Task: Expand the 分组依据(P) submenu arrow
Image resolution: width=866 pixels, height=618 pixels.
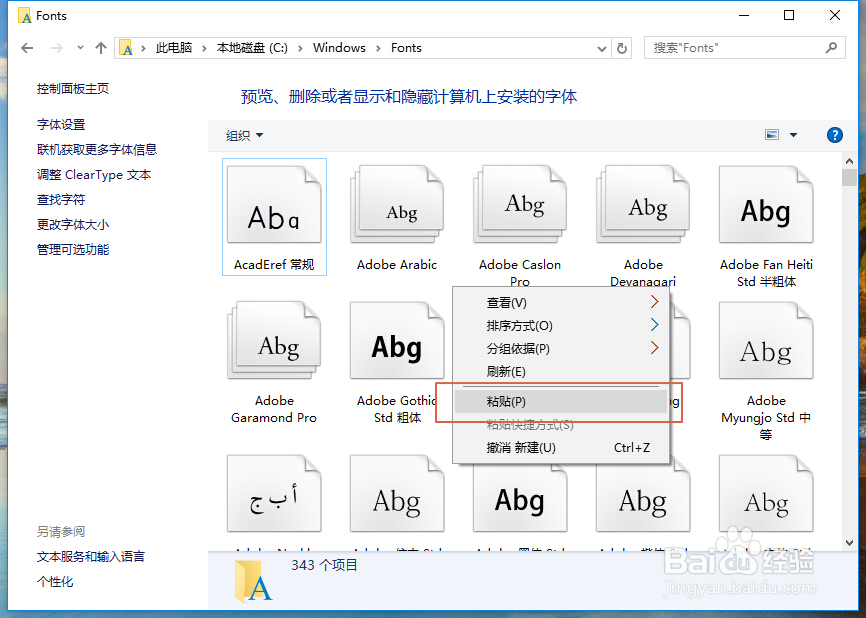Action: tap(654, 348)
